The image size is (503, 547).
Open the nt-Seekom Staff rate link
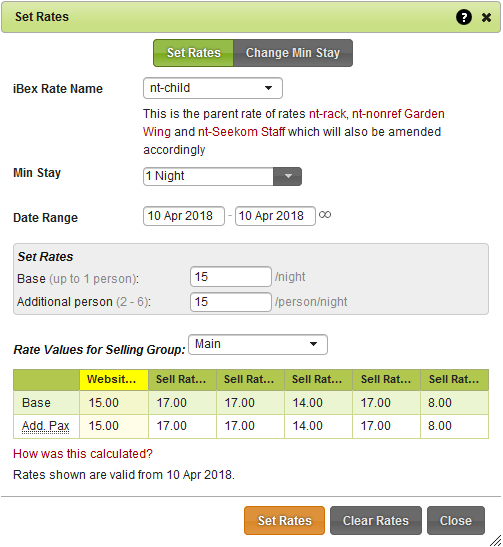click(x=241, y=132)
